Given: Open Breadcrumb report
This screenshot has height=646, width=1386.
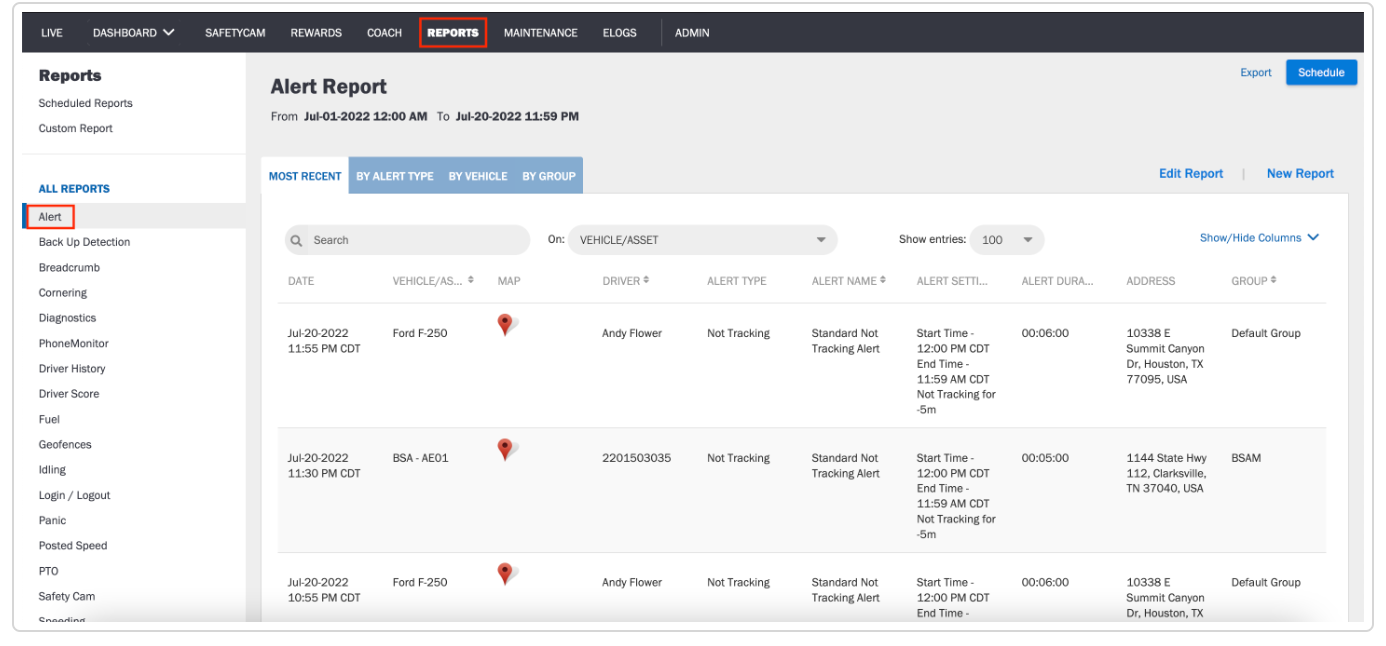Looking at the screenshot, I should (70, 268).
